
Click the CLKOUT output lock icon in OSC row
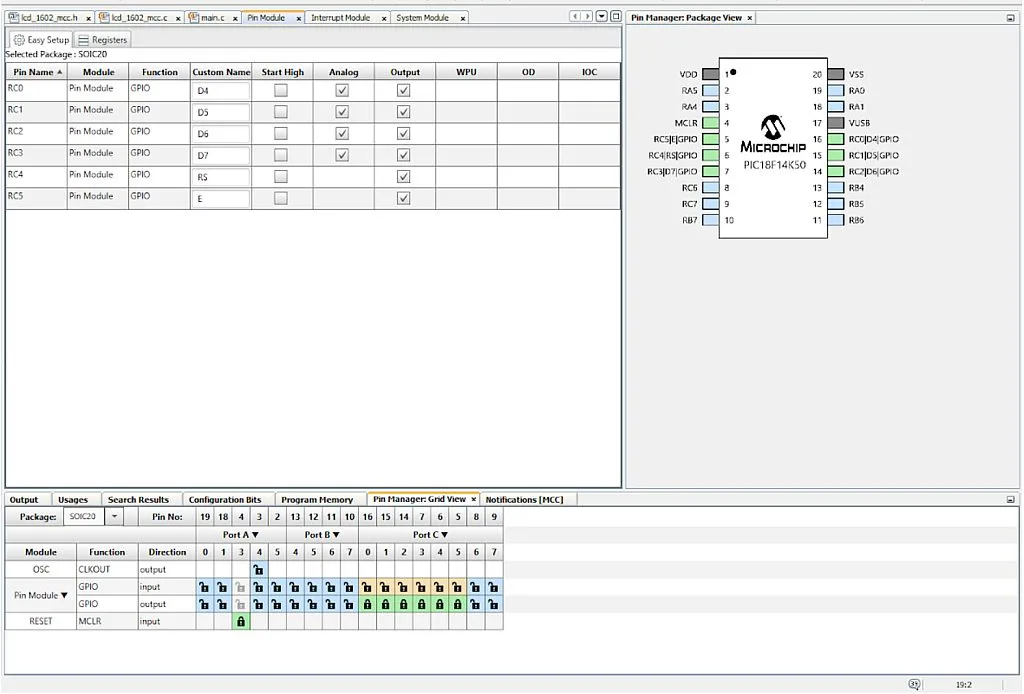(x=258, y=570)
